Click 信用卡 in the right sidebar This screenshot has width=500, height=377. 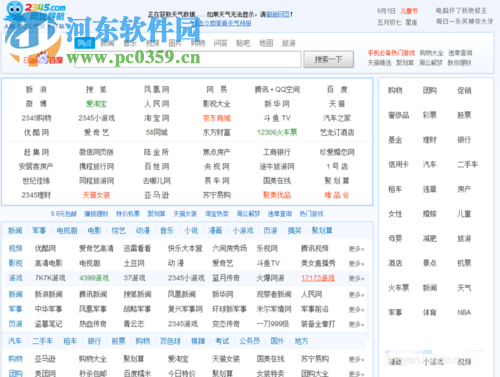[x=398, y=164]
